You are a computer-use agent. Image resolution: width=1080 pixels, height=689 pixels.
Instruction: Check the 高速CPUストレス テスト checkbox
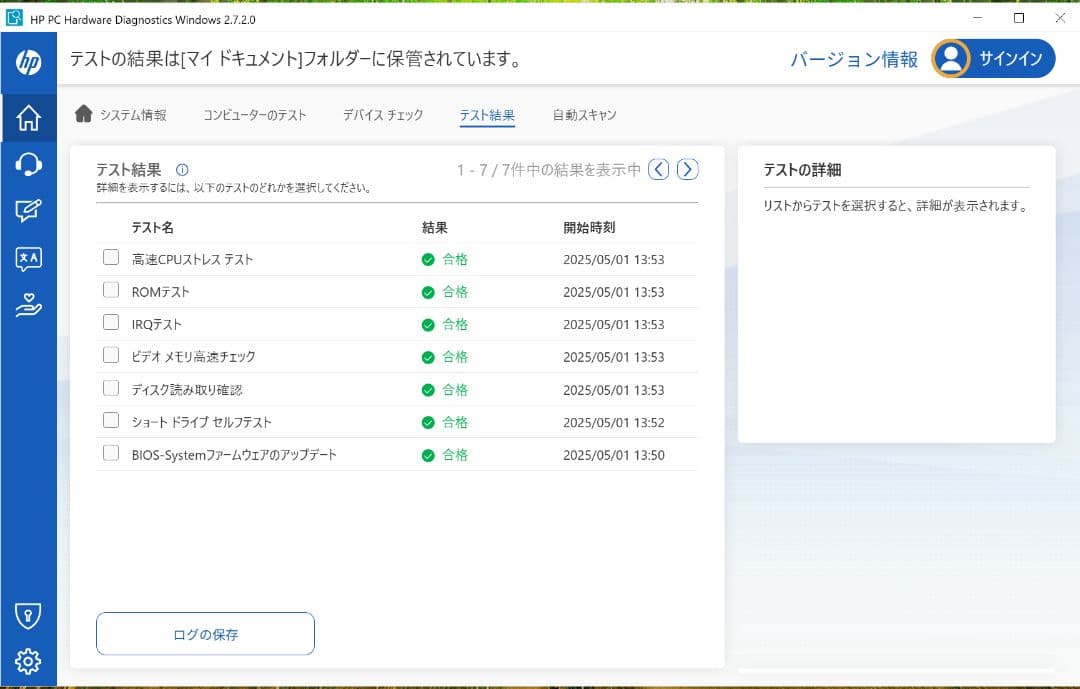pos(110,256)
